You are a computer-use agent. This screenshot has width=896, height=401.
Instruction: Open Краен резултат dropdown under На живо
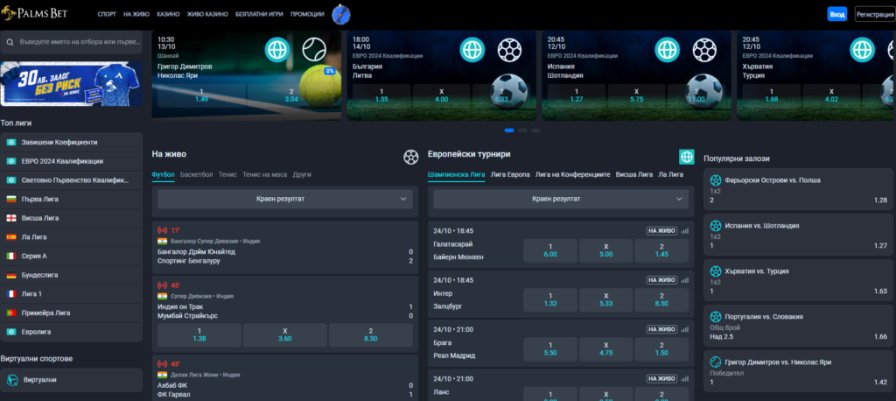[x=284, y=199]
